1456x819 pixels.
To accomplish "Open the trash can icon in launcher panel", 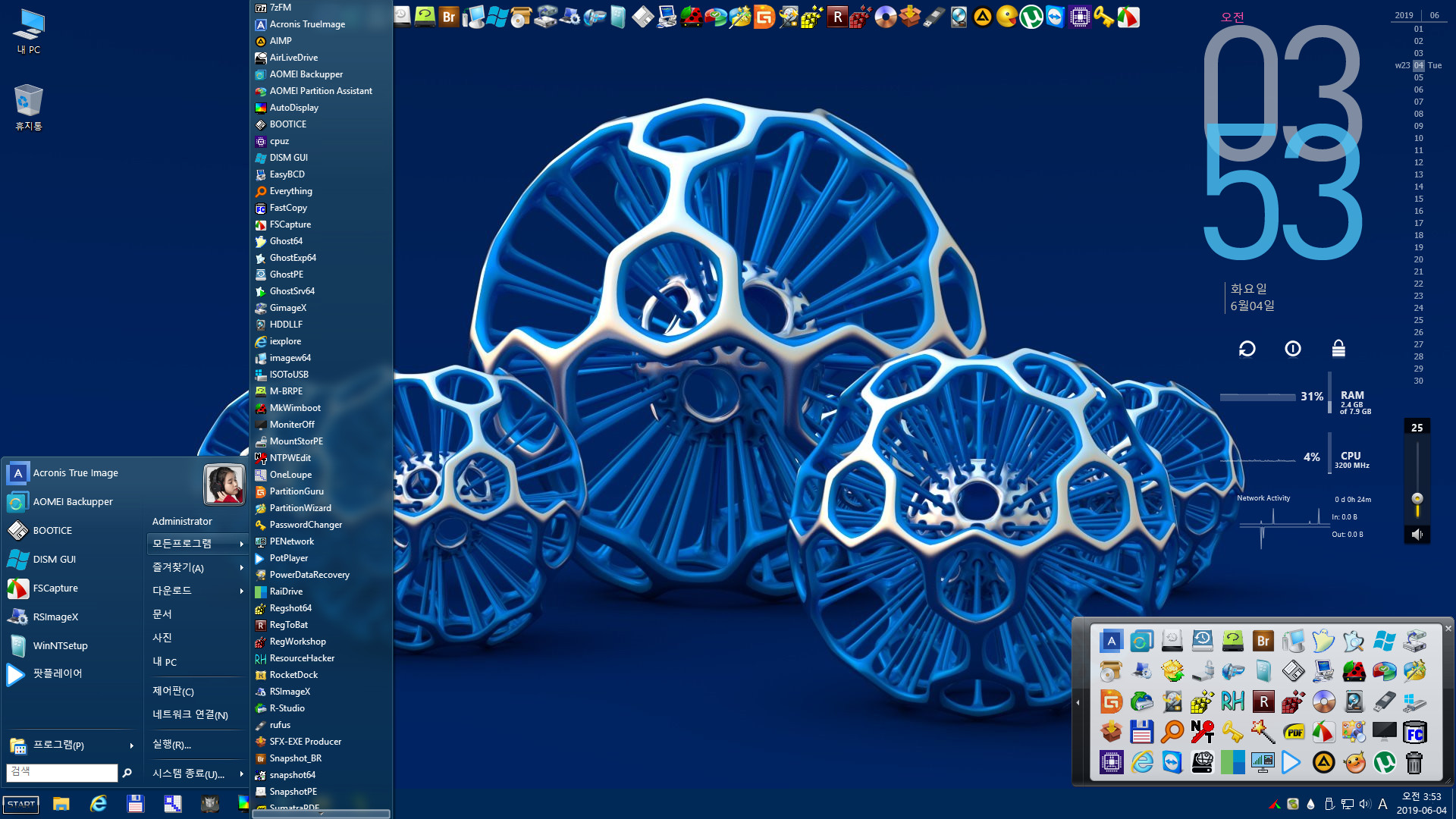I will 1415,763.
